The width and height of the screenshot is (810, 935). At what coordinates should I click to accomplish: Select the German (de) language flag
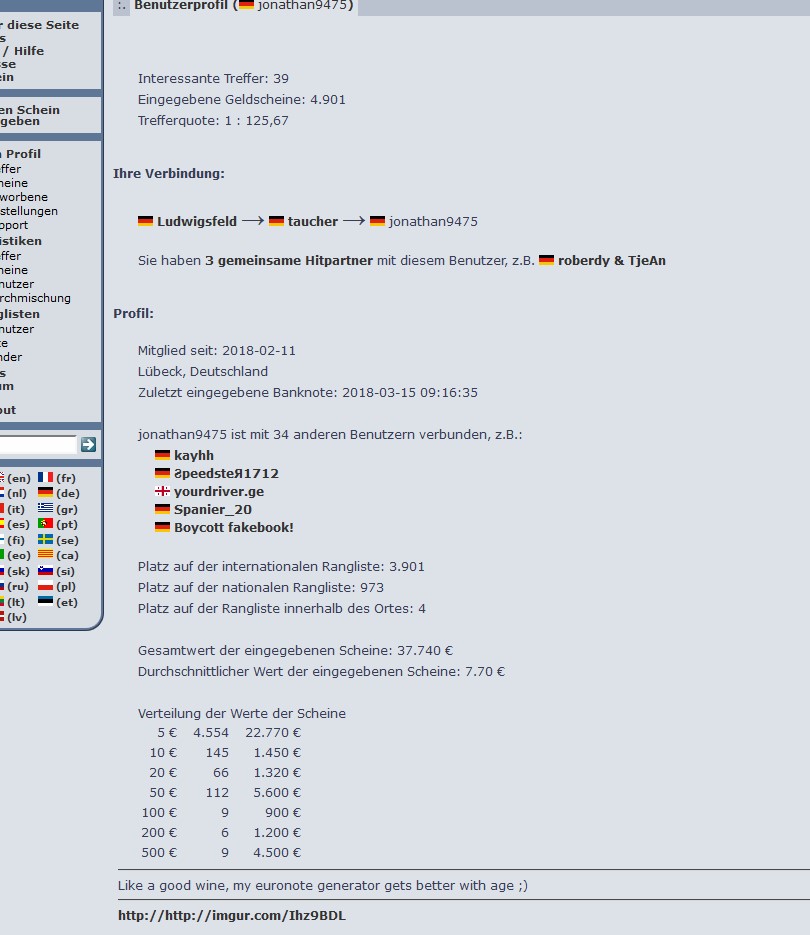click(x=45, y=493)
